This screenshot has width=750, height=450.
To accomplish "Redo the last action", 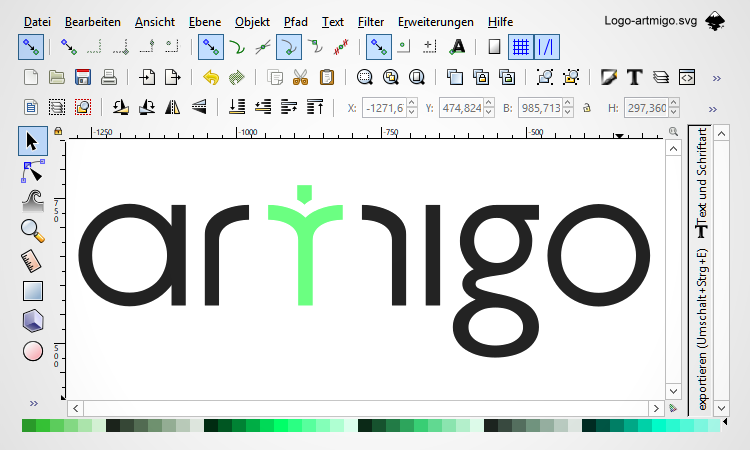I will (x=237, y=77).
